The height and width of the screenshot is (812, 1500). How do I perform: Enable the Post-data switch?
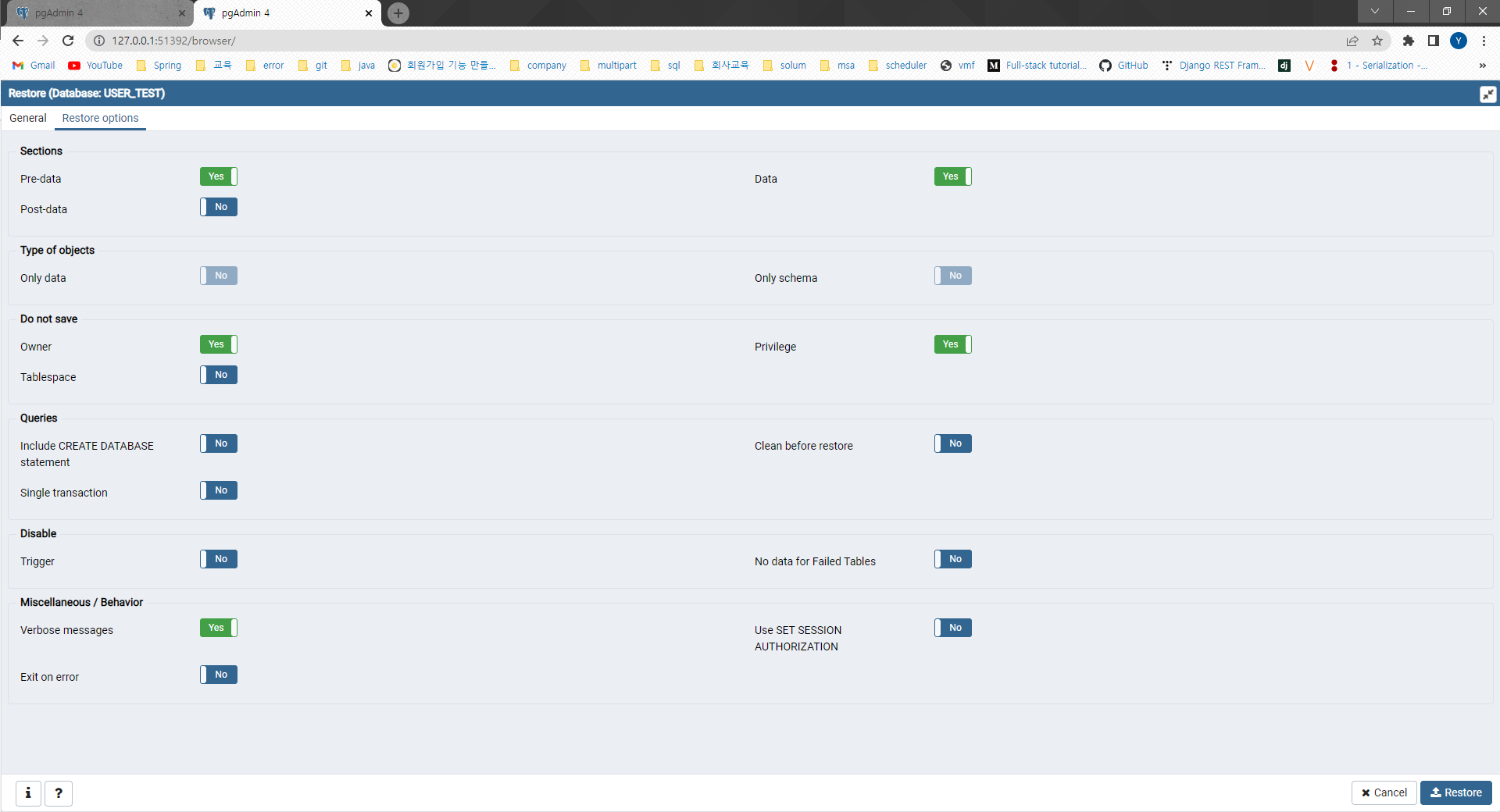219,207
